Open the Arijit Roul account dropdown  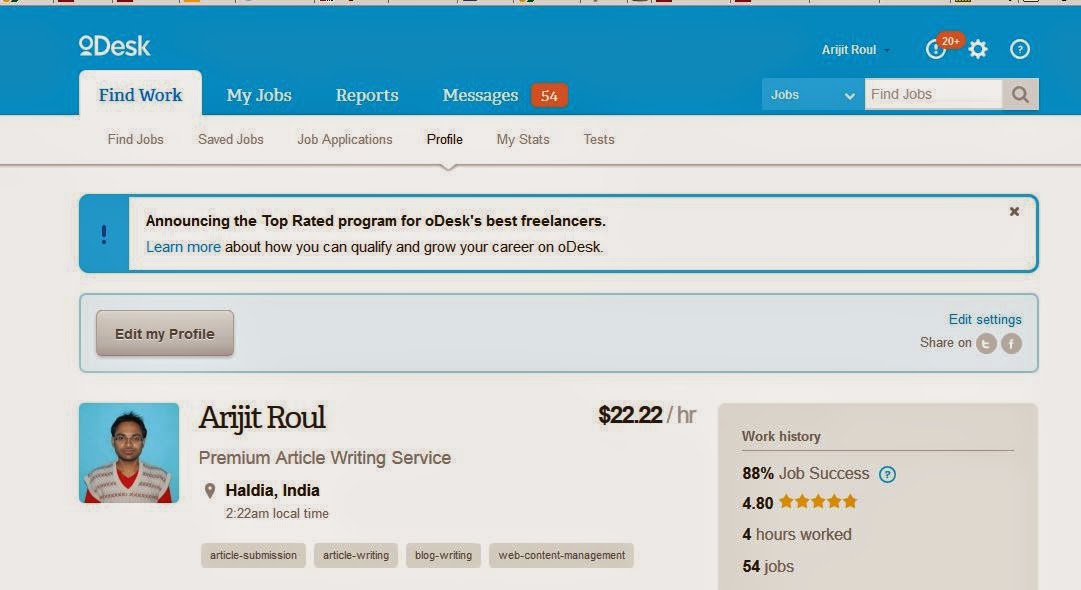(x=855, y=50)
